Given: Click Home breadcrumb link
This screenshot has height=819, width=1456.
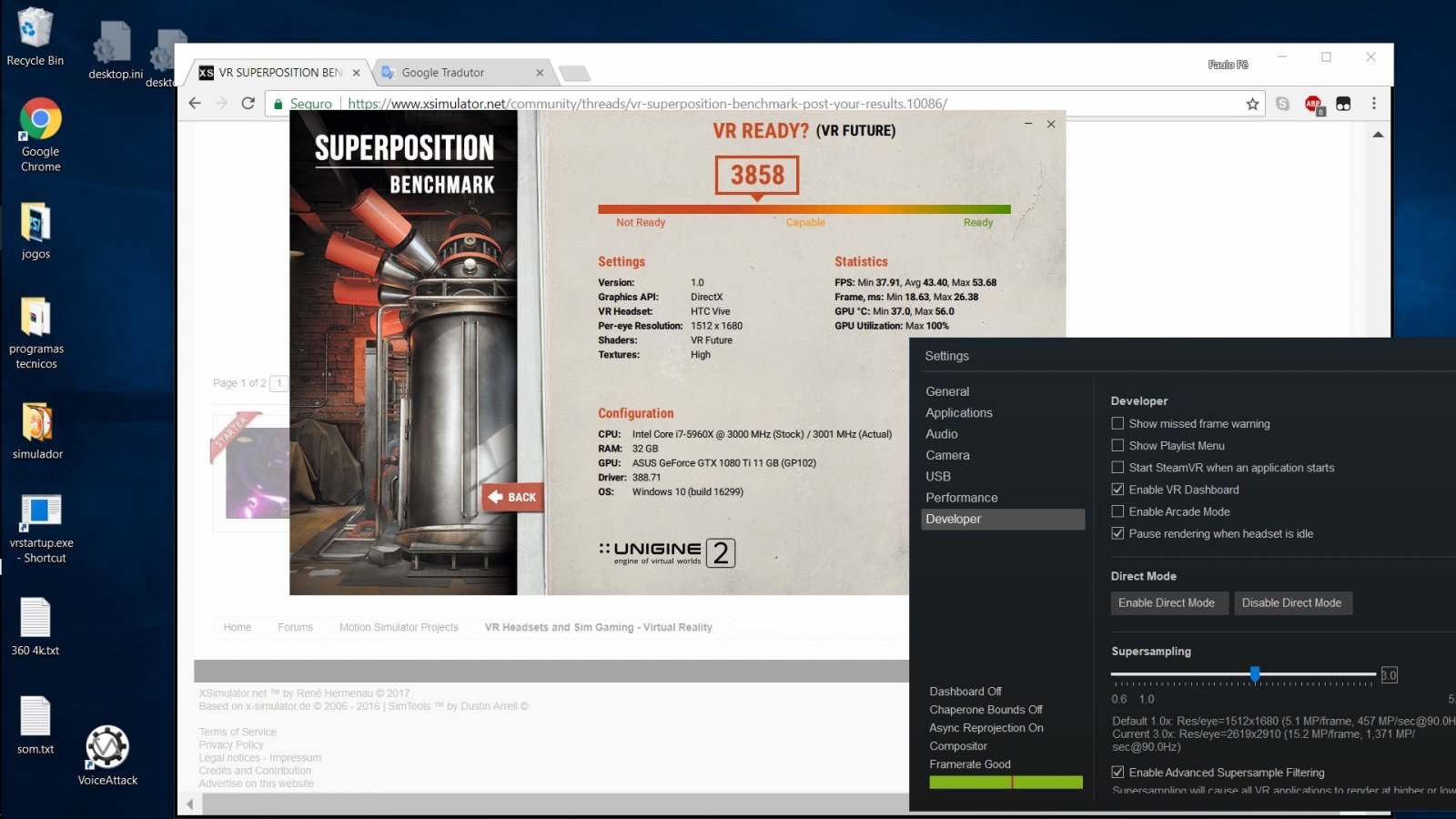Looking at the screenshot, I should 238,627.
